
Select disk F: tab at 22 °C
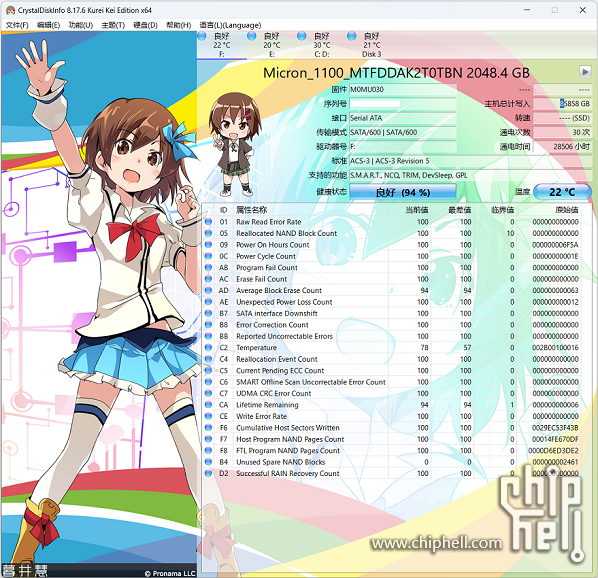click(222, 45)
